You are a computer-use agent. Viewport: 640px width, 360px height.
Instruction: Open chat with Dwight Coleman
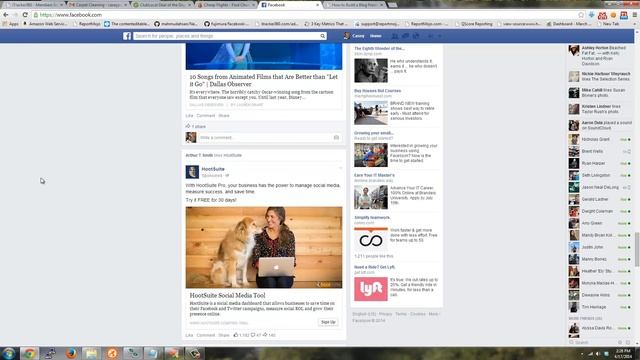pyautogui.click(x=600, y=211)
